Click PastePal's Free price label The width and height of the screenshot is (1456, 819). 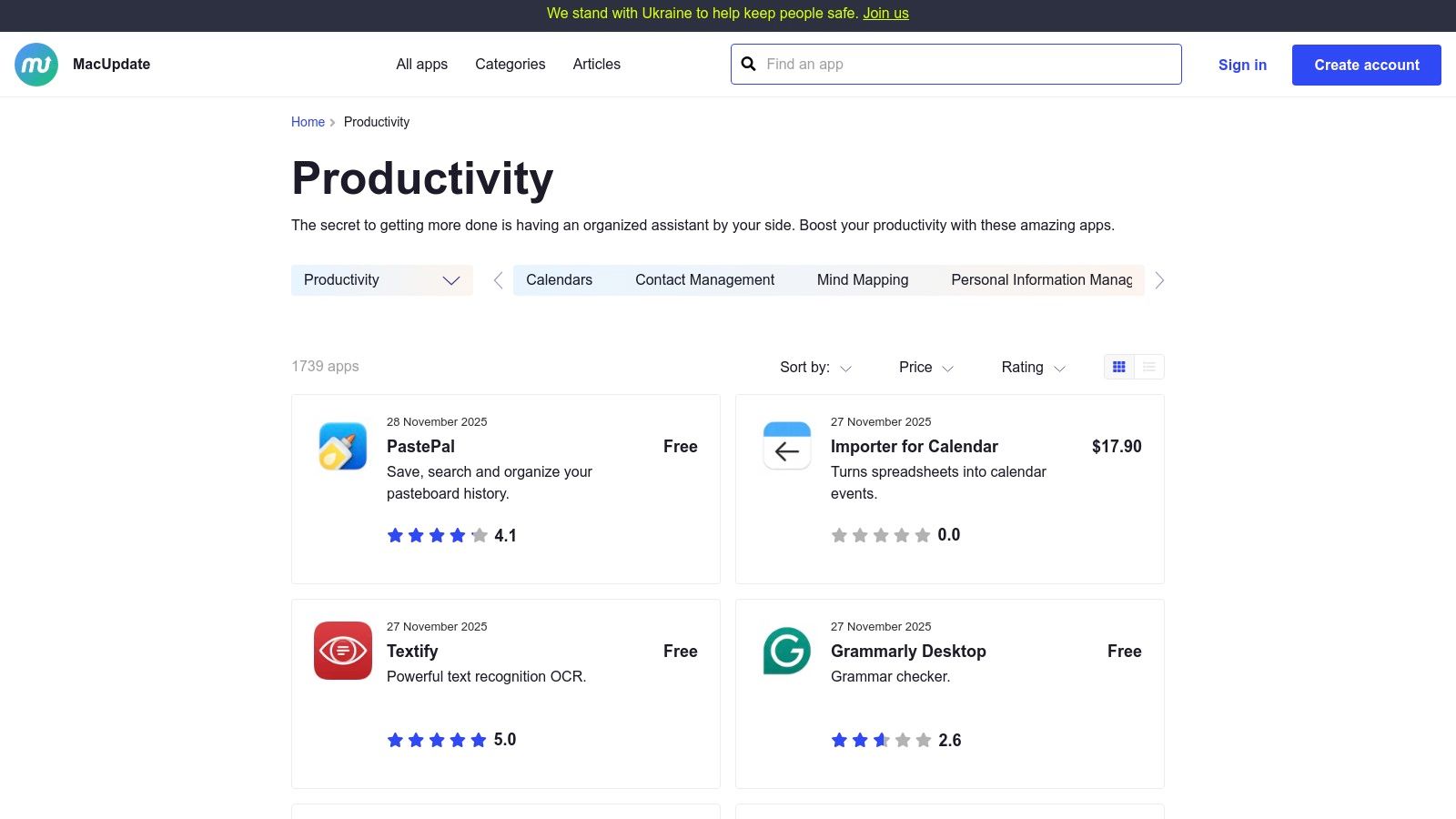click(x=681, y=447)
